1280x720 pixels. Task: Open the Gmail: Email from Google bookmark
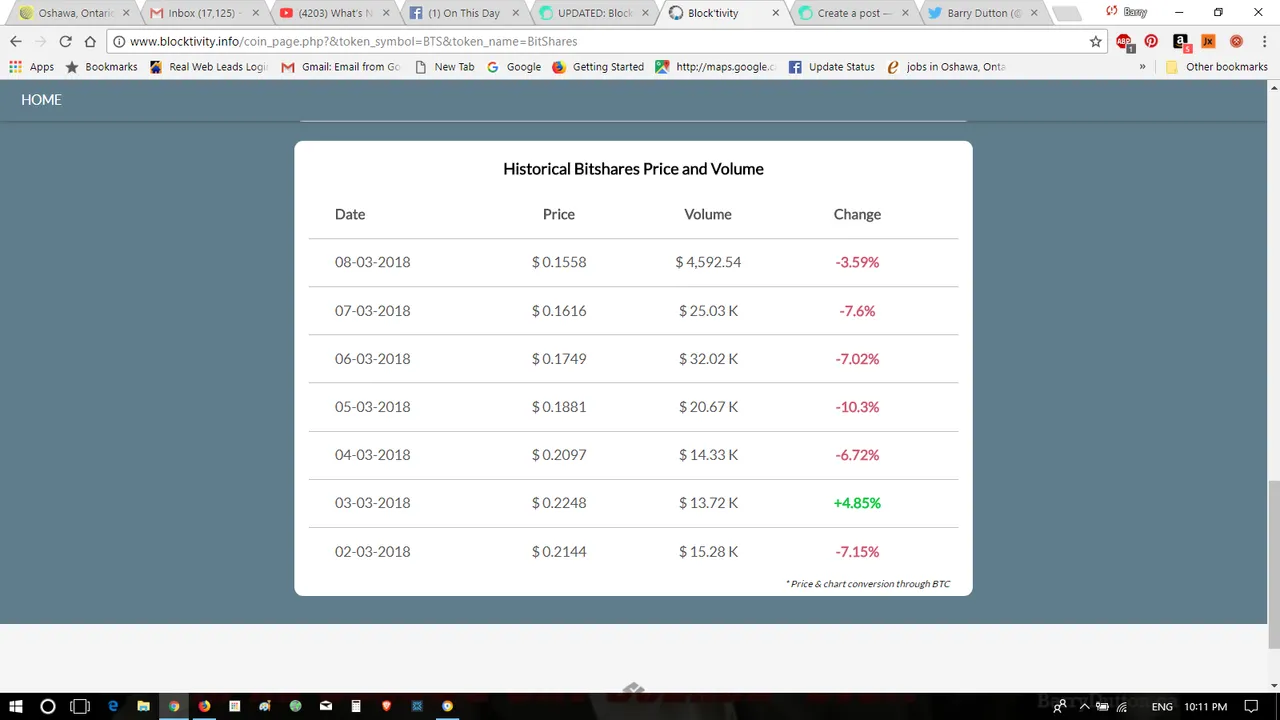(x=340, y=67)
